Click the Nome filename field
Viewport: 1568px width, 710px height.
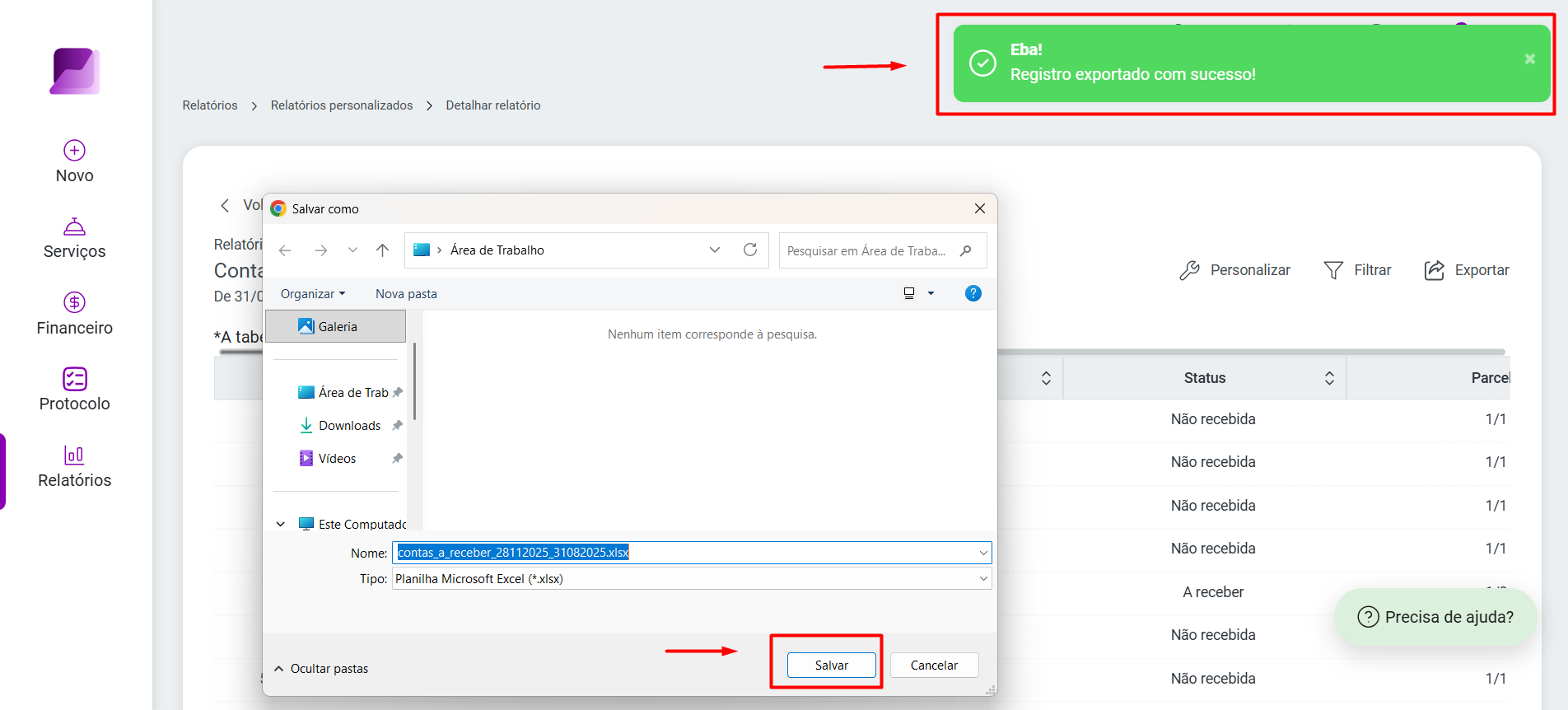692,553
